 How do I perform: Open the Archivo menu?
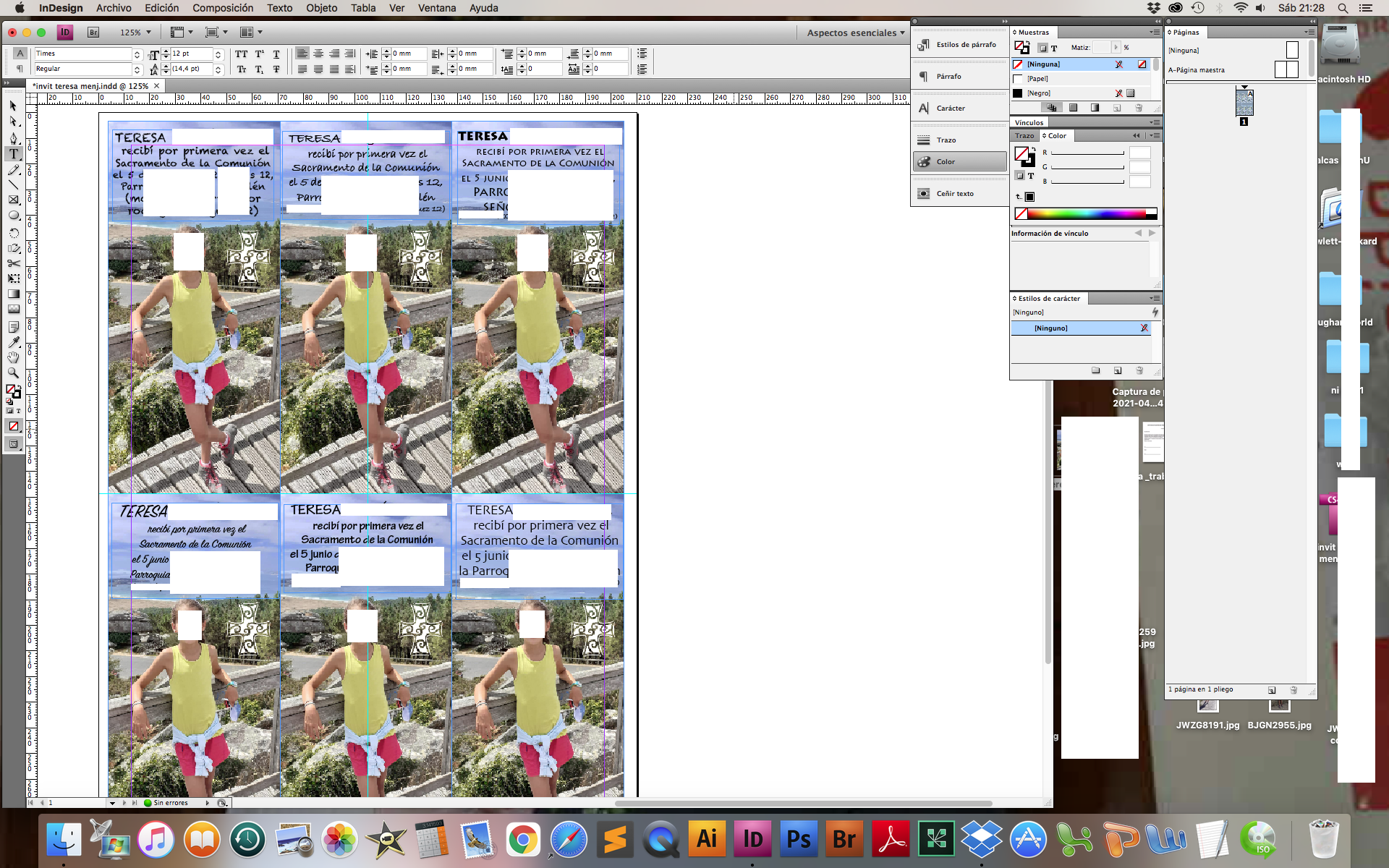114,8
